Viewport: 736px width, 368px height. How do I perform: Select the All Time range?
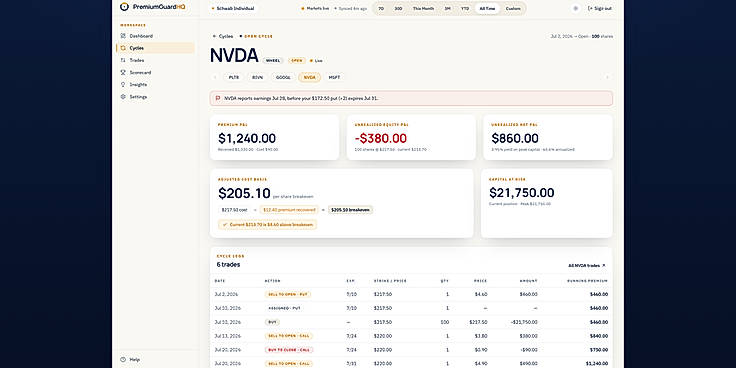[x=487, y=8]
